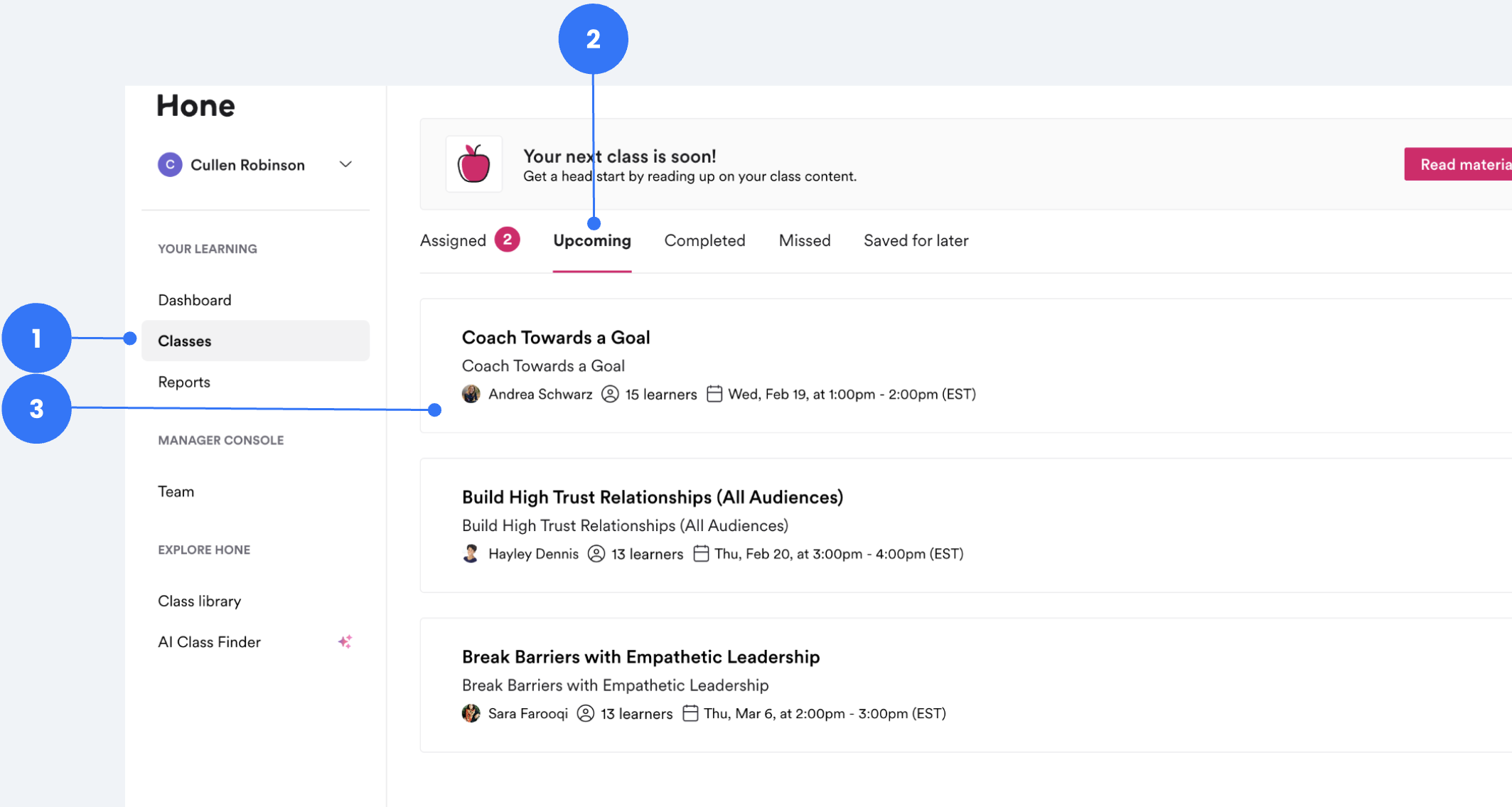Image resolution: width=1512 pixels, height=807 pixels.
Task: Click the calendar icon for Break Barriers class
Action: (x=690, y=713)
